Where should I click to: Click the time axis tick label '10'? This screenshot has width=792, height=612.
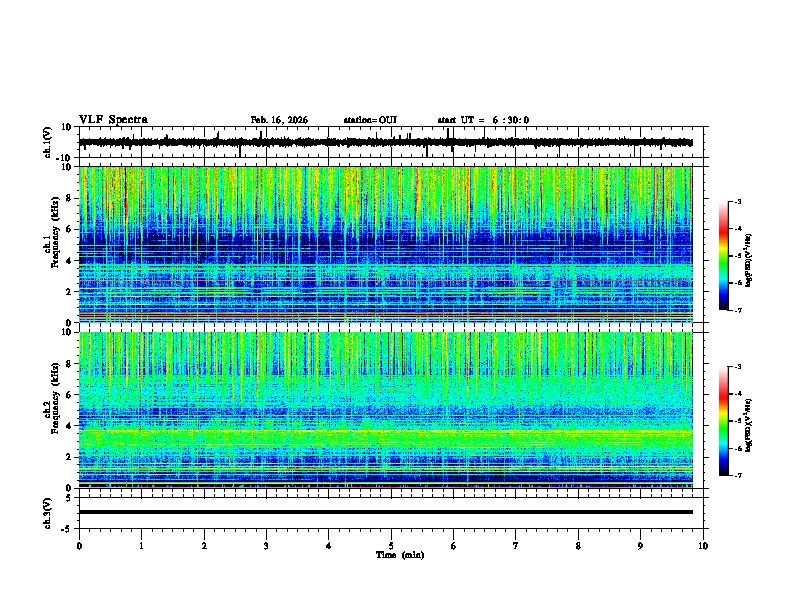coord(703,546)
